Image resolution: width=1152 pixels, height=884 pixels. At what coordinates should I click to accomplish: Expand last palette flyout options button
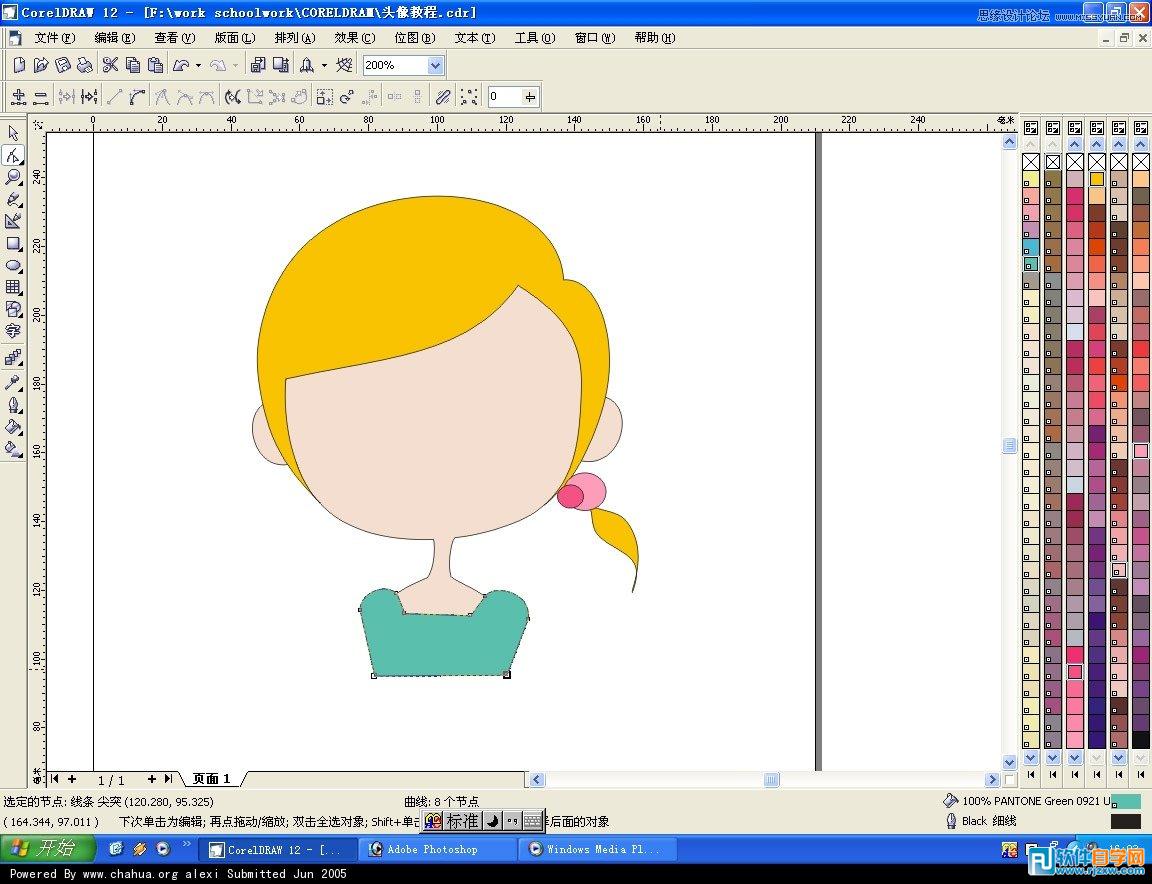pos(1141,127)
